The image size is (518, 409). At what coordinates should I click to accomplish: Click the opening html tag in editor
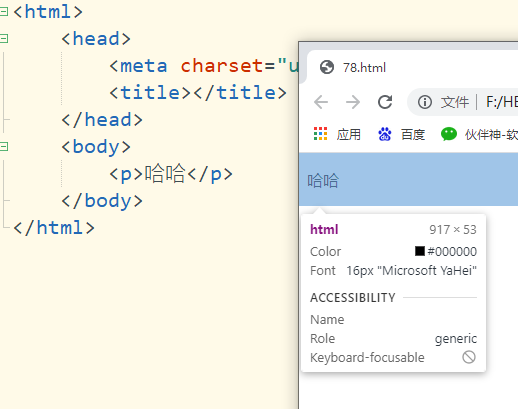tap(48, 12)
